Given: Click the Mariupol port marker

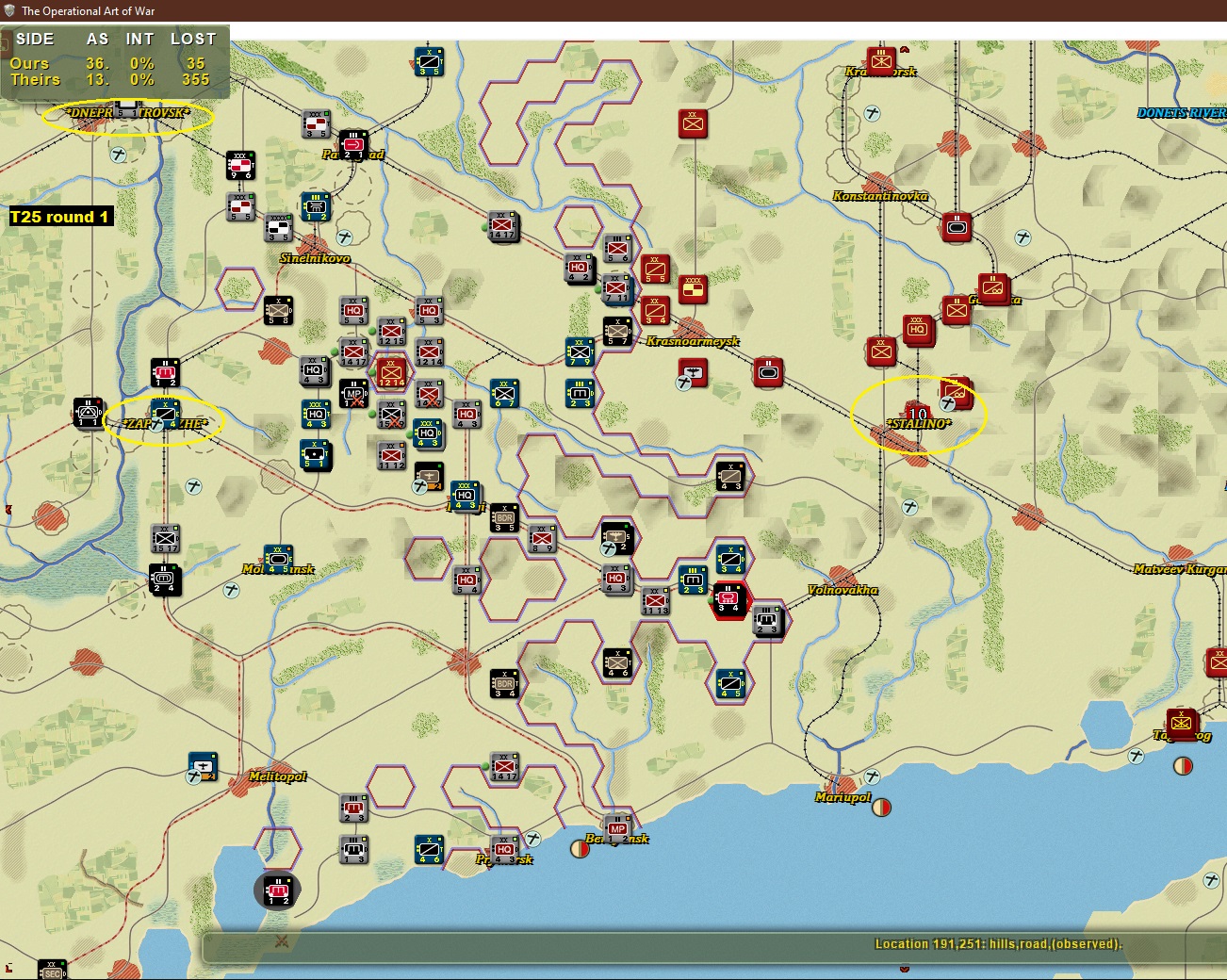Looking at the screenshot, I should (881, 807).
